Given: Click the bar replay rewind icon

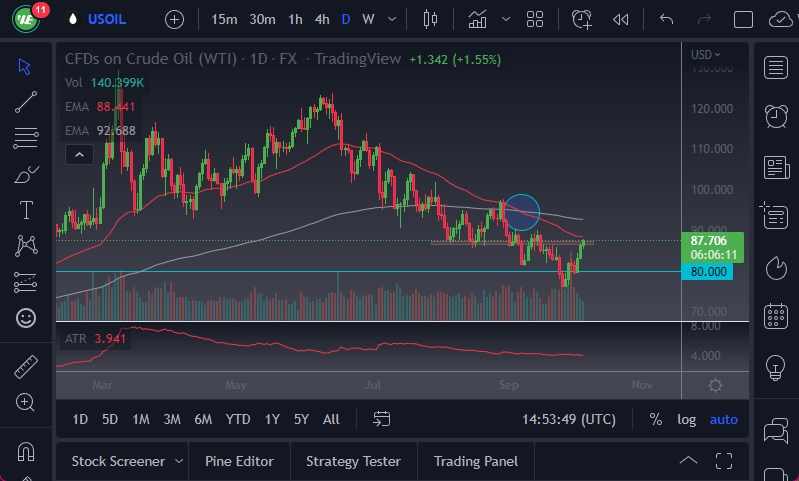Looking at the screenshot, I should [x=621, y=19].
